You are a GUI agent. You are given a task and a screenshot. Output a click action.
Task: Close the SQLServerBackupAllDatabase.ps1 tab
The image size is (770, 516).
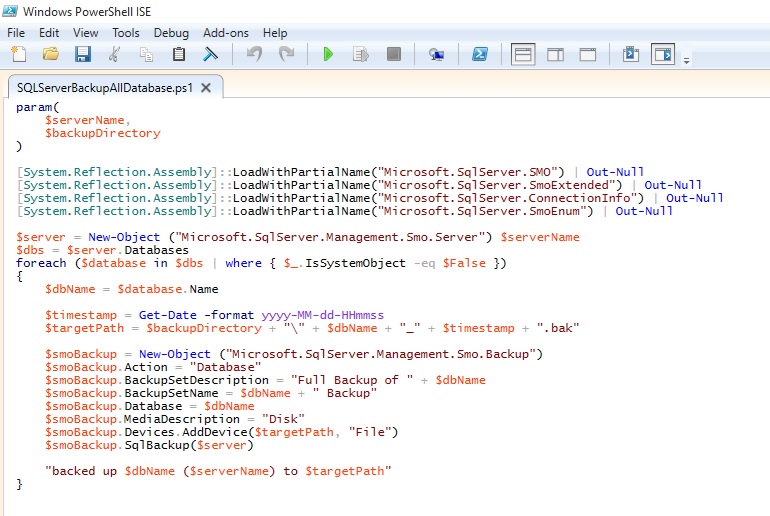[x=206, y=88]
